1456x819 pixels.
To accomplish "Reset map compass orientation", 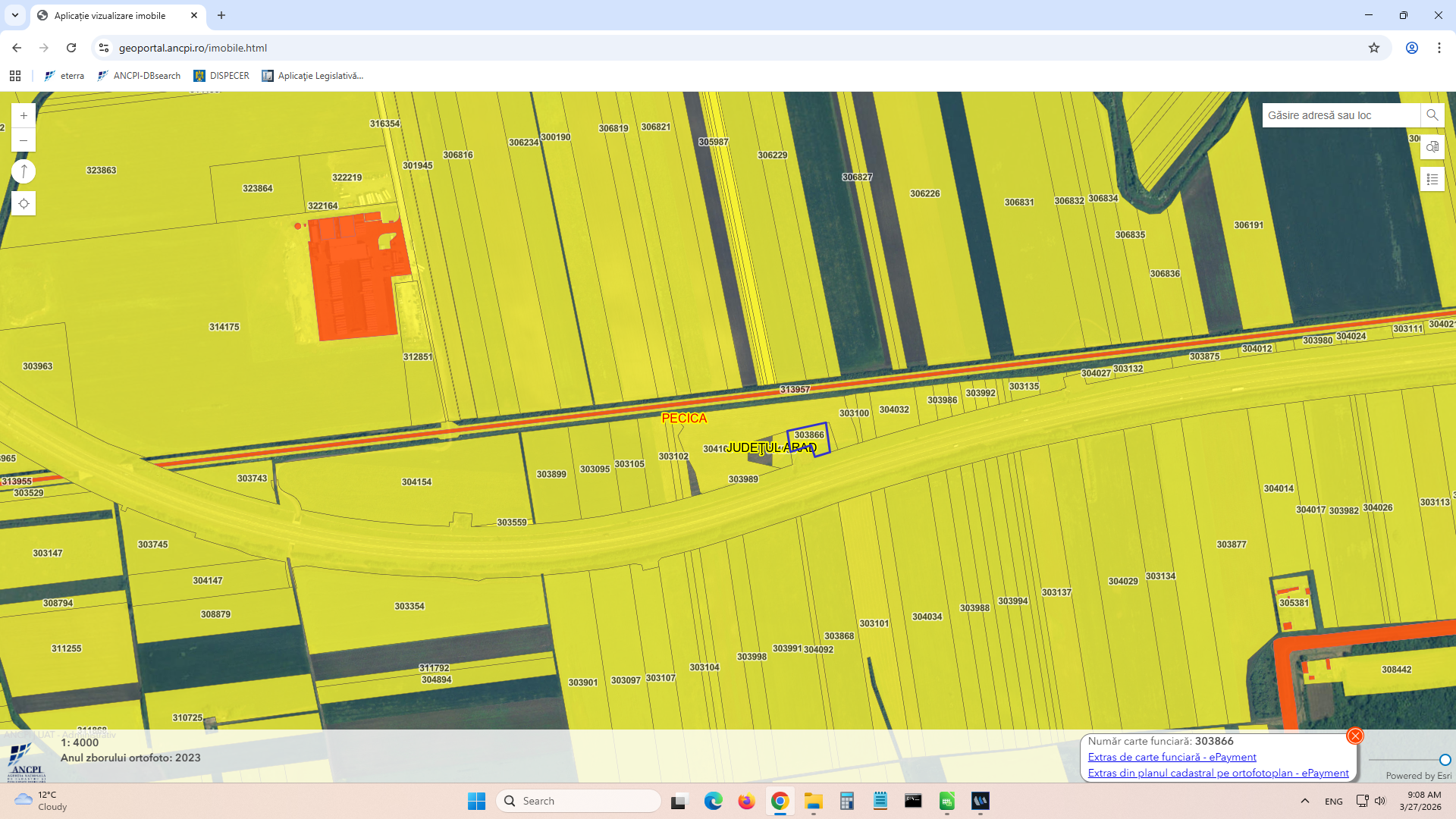I will [x=24, y=171].
